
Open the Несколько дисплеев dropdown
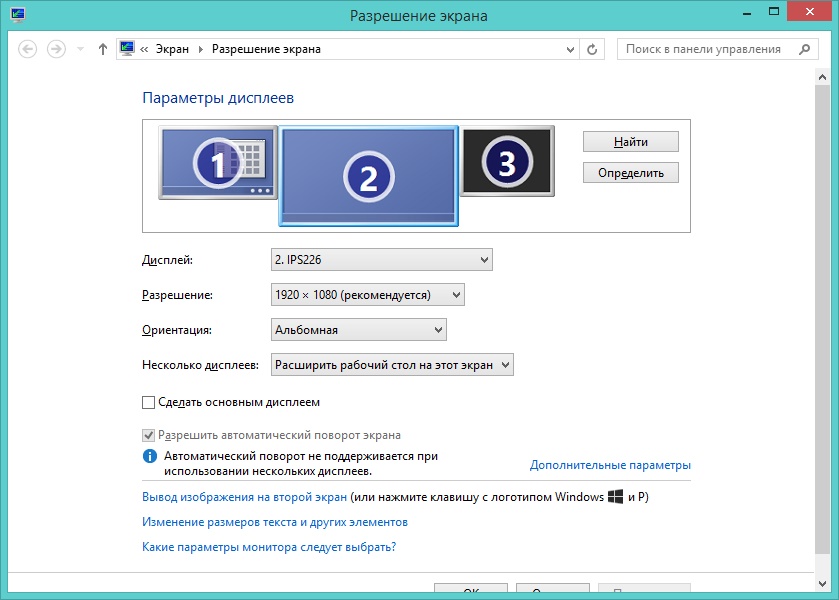pyautogui.click(x=392, y=365)
